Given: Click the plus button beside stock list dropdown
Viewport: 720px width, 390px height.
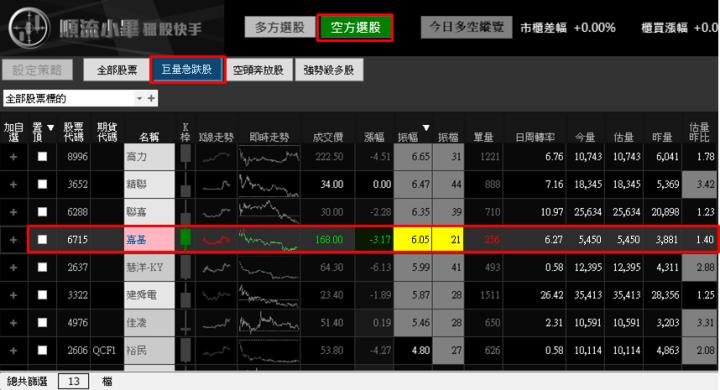Looking at the screenshot, I should [x=151, y=98].
